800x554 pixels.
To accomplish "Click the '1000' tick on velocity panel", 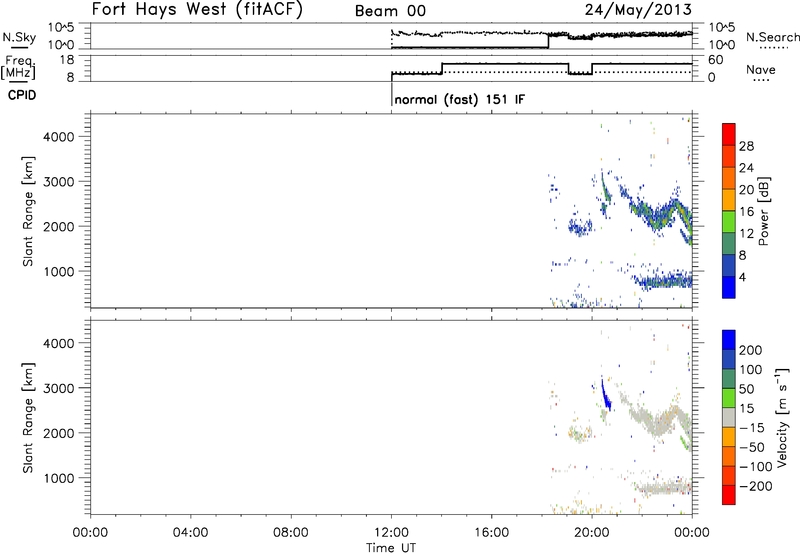I will point(58,479).
